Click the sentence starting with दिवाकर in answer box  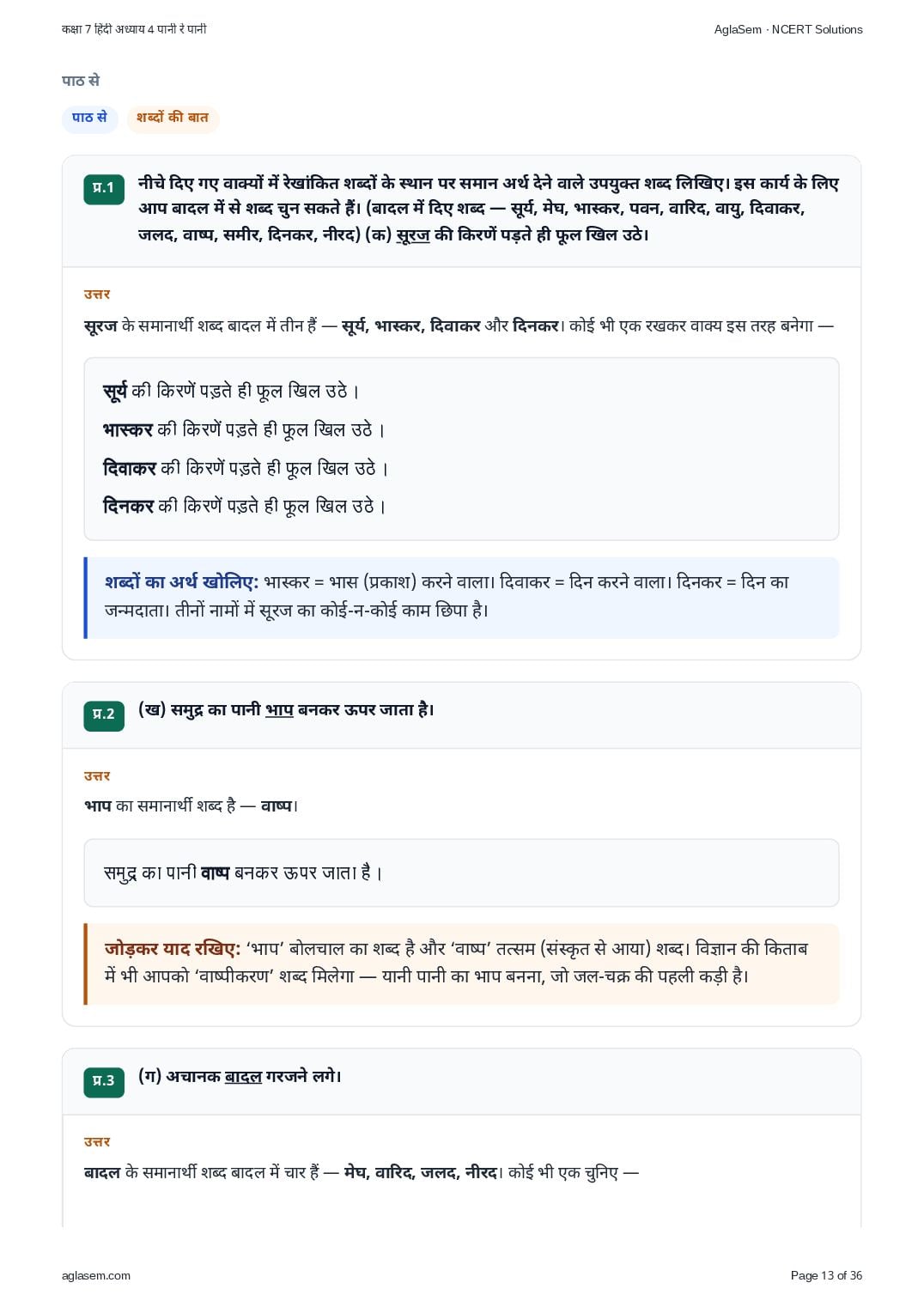246,468
